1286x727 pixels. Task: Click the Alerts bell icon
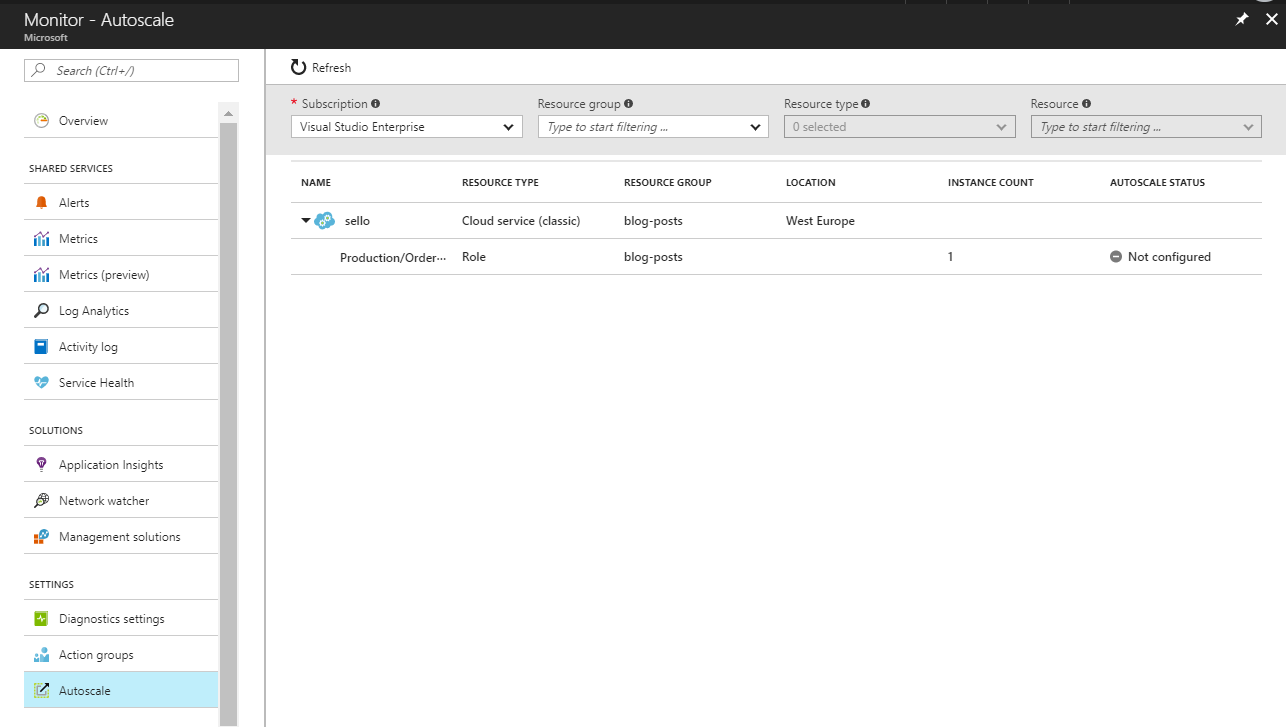[41, 203]
